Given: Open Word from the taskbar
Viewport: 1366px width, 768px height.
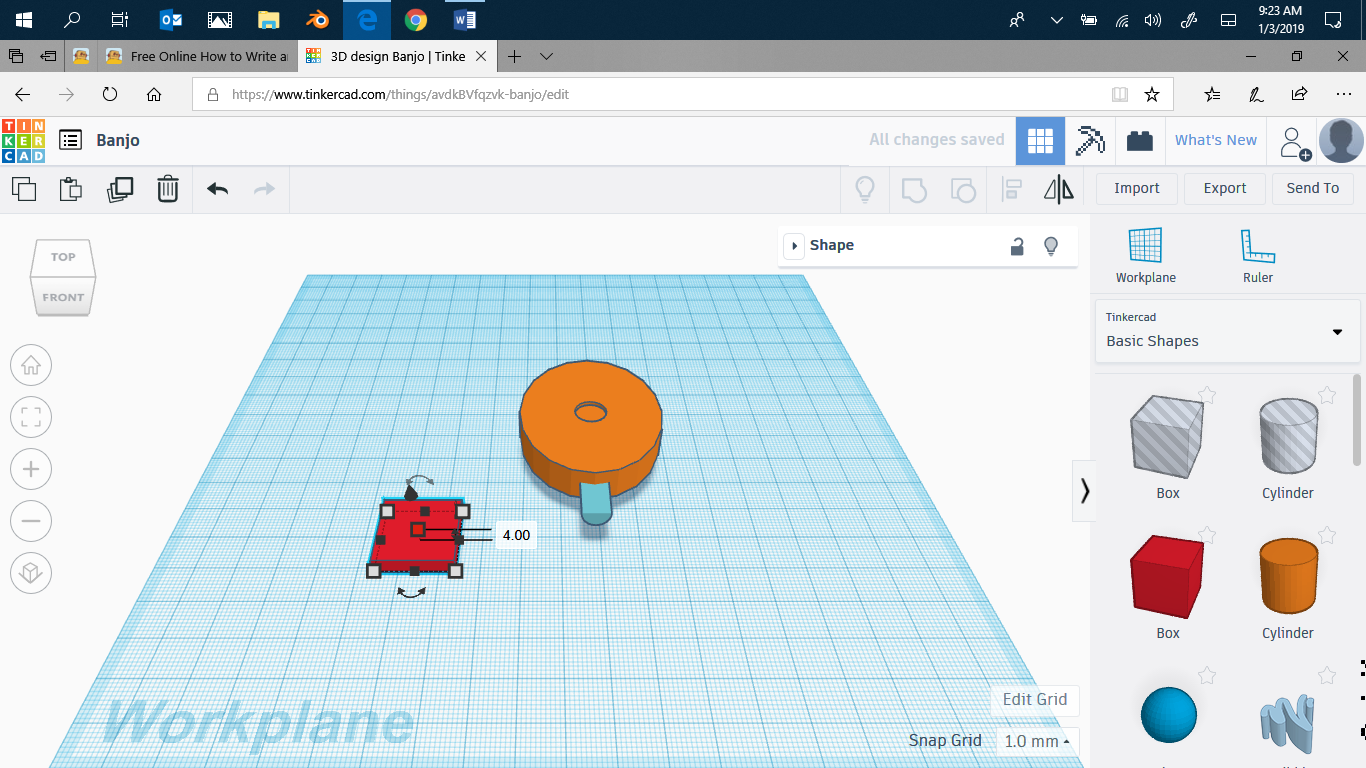Looking at the screenshot, I should (x=465, y=19).
